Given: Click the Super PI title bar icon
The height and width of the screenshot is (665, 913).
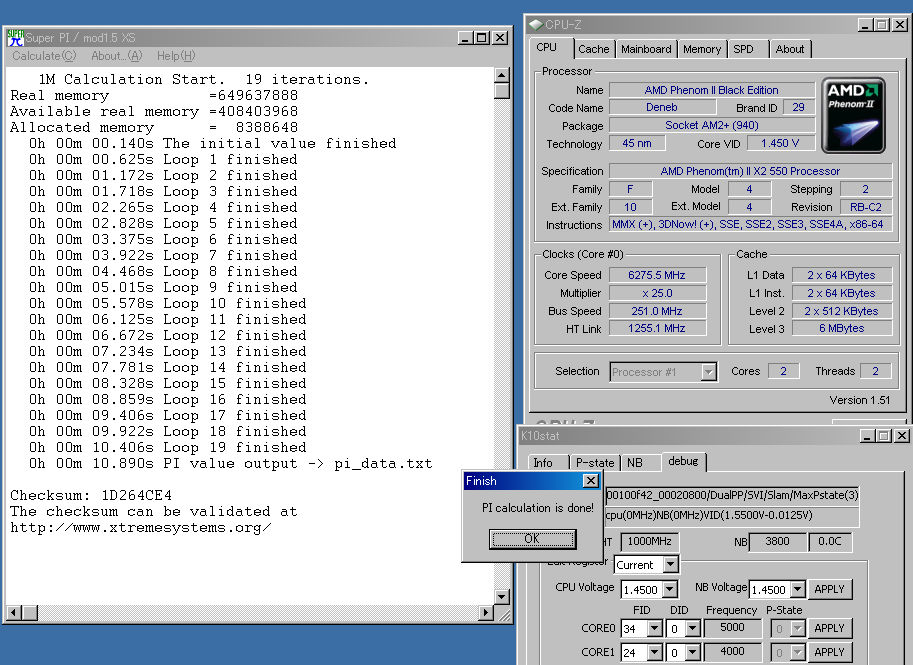Looking at the screenshot, I should tap(15, 38).
